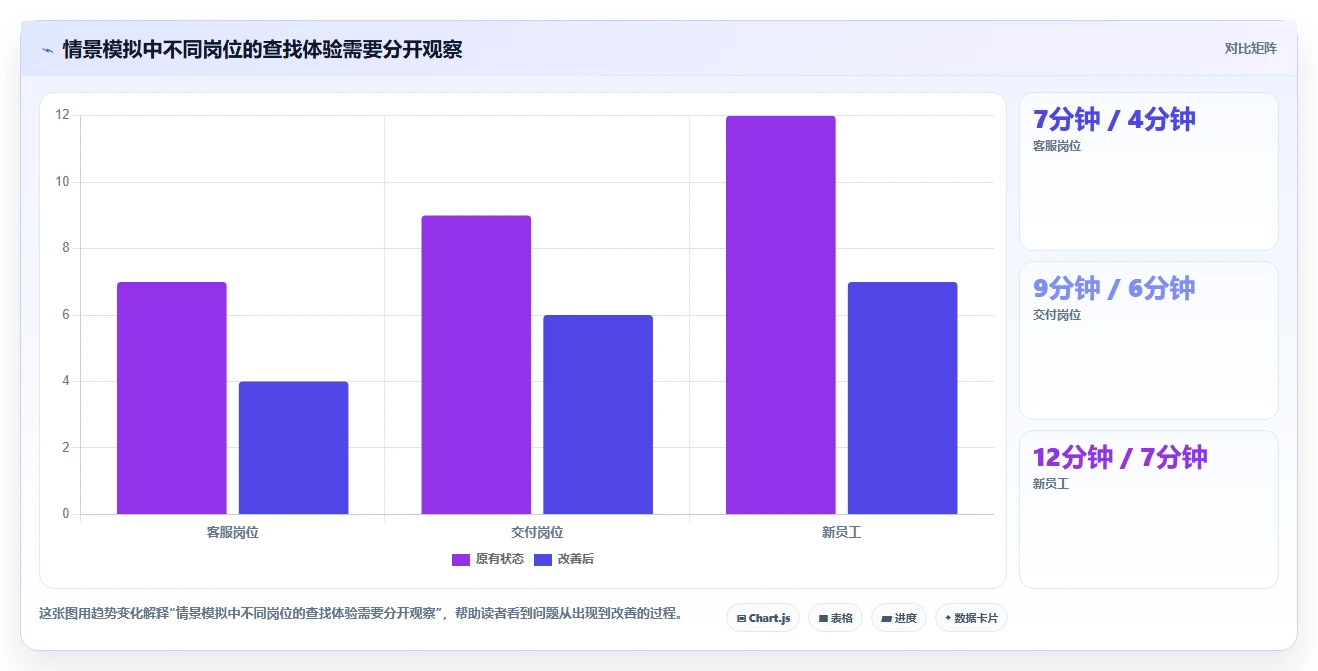Image resolution: width=1318 pixels, height=671 pixels.
Task: Click the Chart.js tag chip
Action: pos(763,618)
